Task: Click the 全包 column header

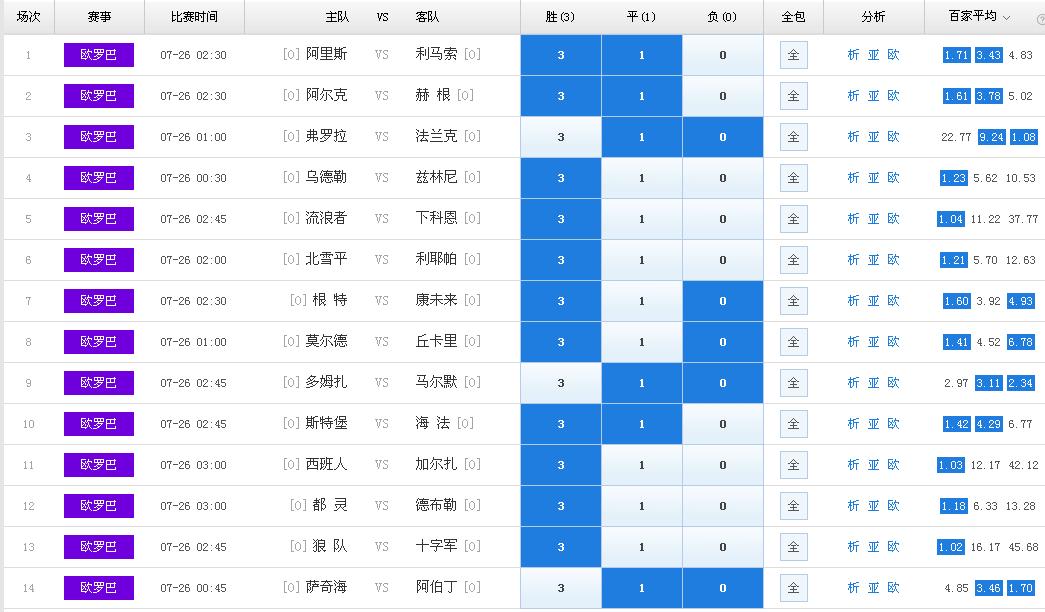Action: (x=793, y=17)
